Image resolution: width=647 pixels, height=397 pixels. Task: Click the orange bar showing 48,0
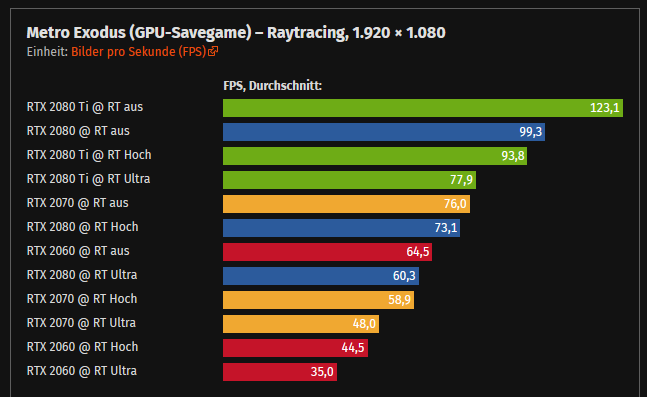point(301,323)
